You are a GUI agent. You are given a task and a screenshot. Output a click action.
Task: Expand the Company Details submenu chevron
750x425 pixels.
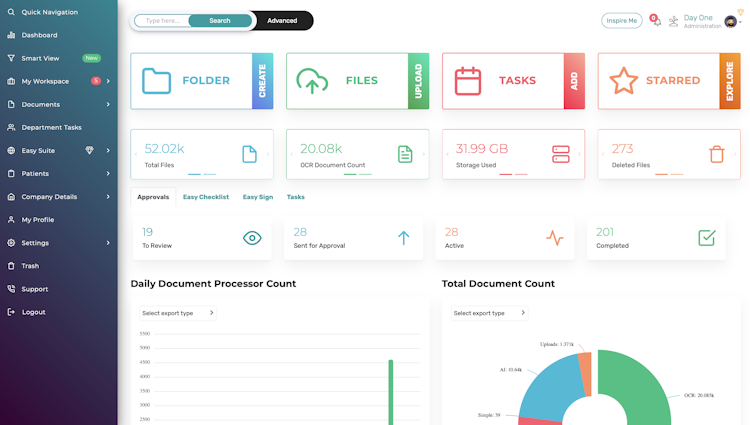[108, 196]
